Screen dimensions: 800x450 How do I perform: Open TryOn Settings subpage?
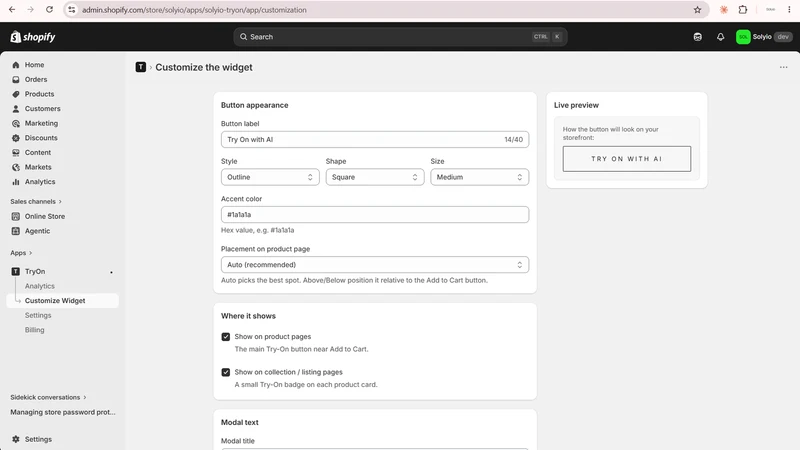point(38,315)
